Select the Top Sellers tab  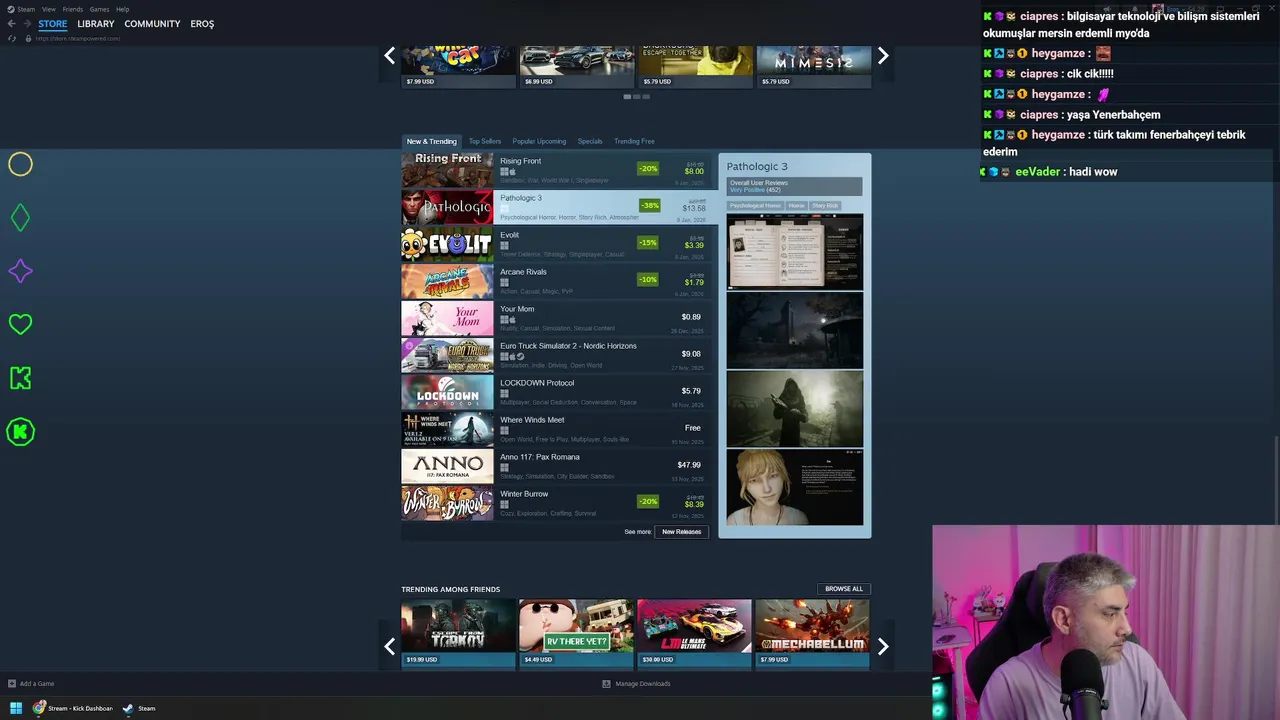pos(485,141)
